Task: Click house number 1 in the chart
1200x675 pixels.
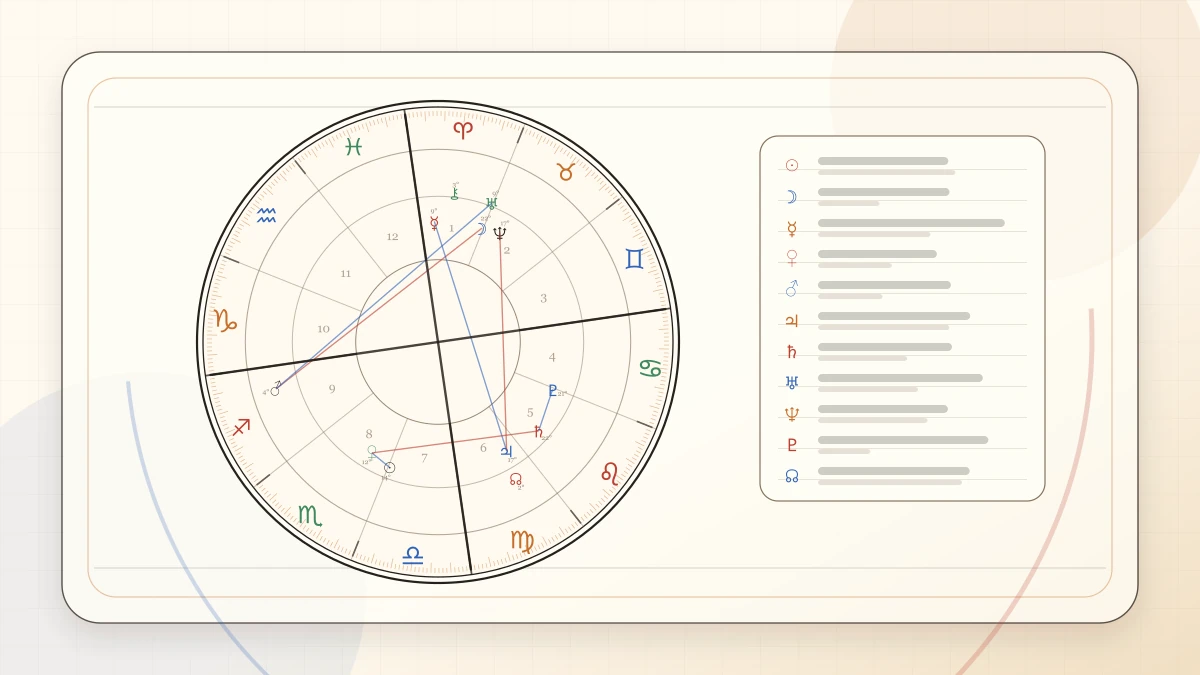Action: pyautogui.click(x=451, y=229)
